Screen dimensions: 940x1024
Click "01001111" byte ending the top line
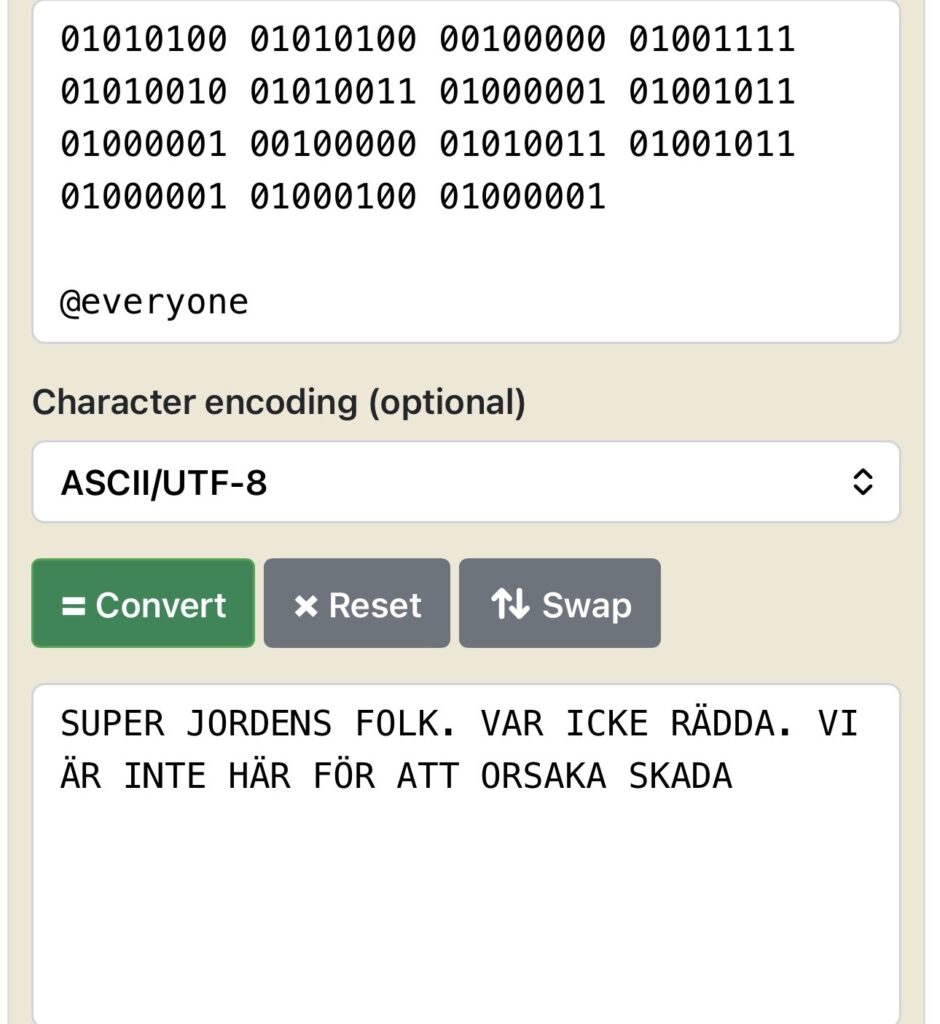(711, 39)
